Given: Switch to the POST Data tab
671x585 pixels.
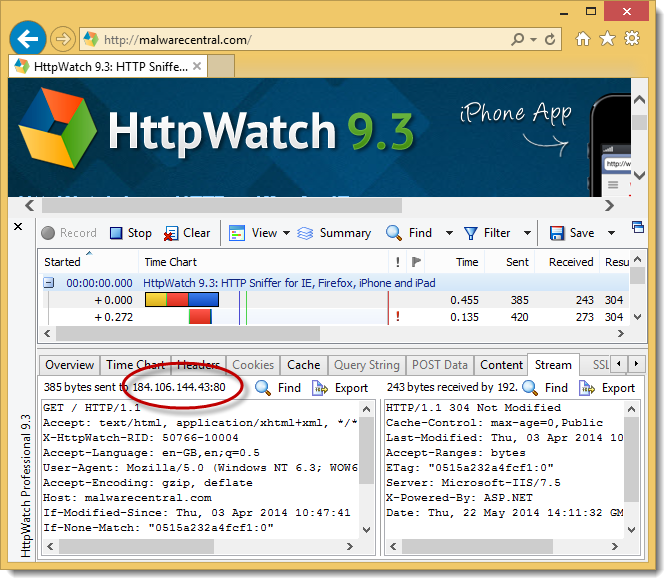Looking at the screenshot, I should tap(440, 365).
